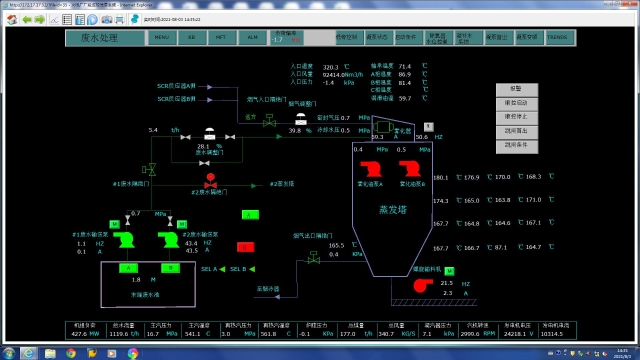Click the red atomizer oil pump A

tap(371, 169)
